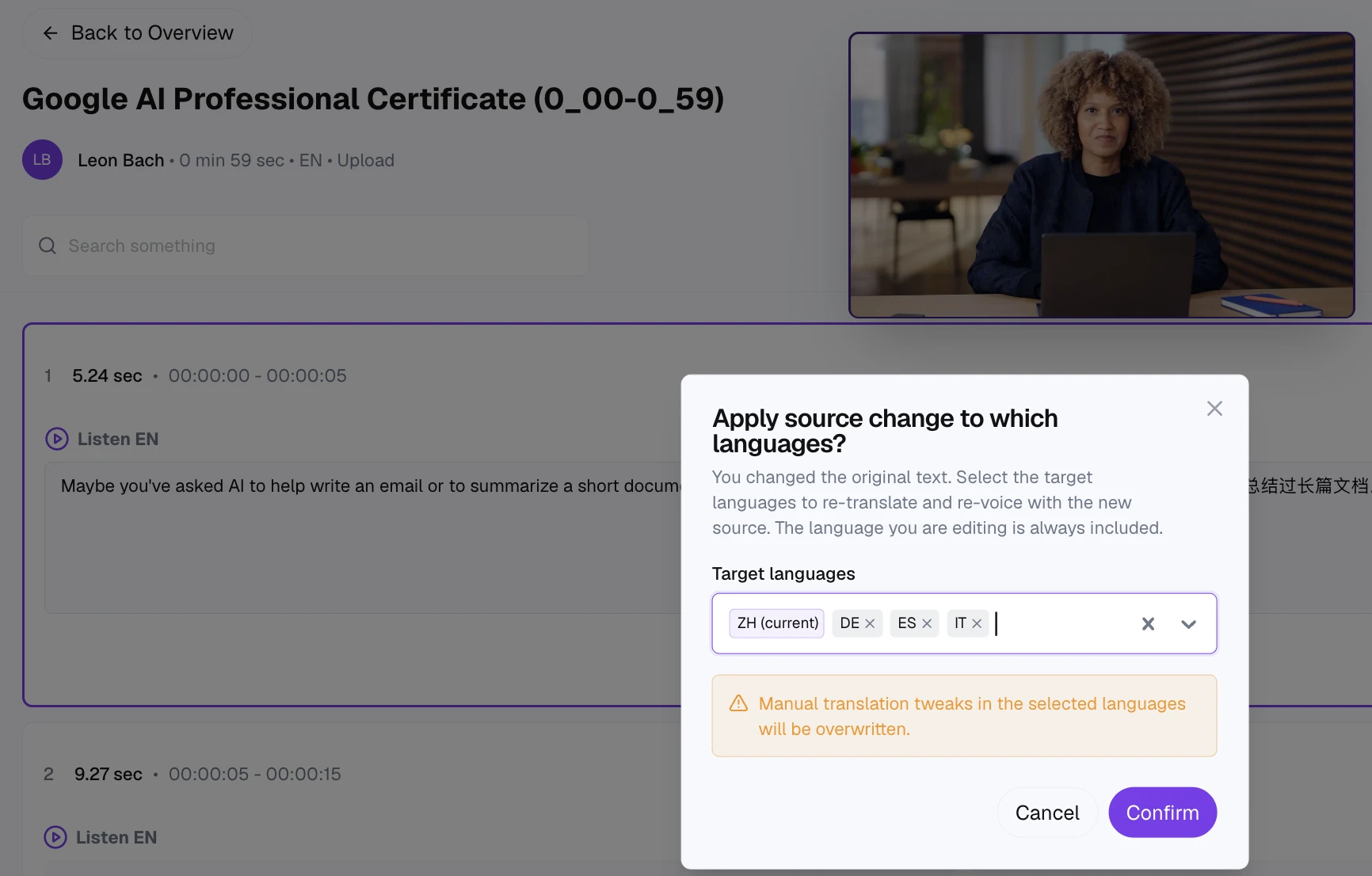Screen dimensions: 1372x876
Task: Clear all selected target languages
Action: 1148,624
